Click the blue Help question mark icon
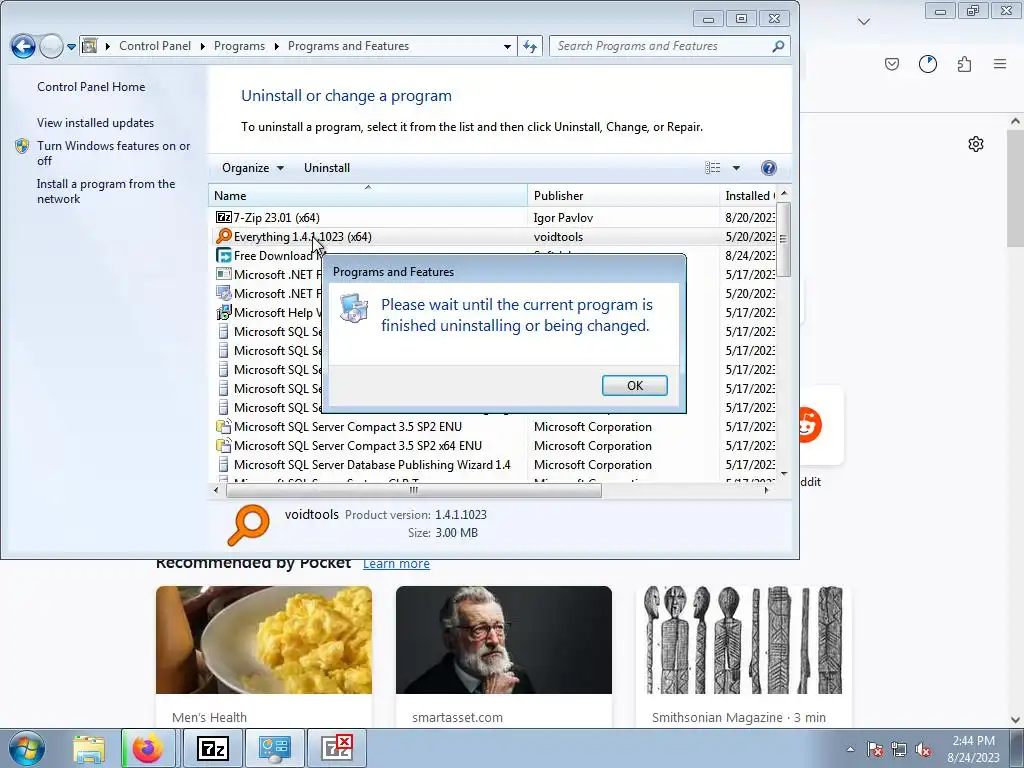 pyautogui.click(x=769, y=168)
